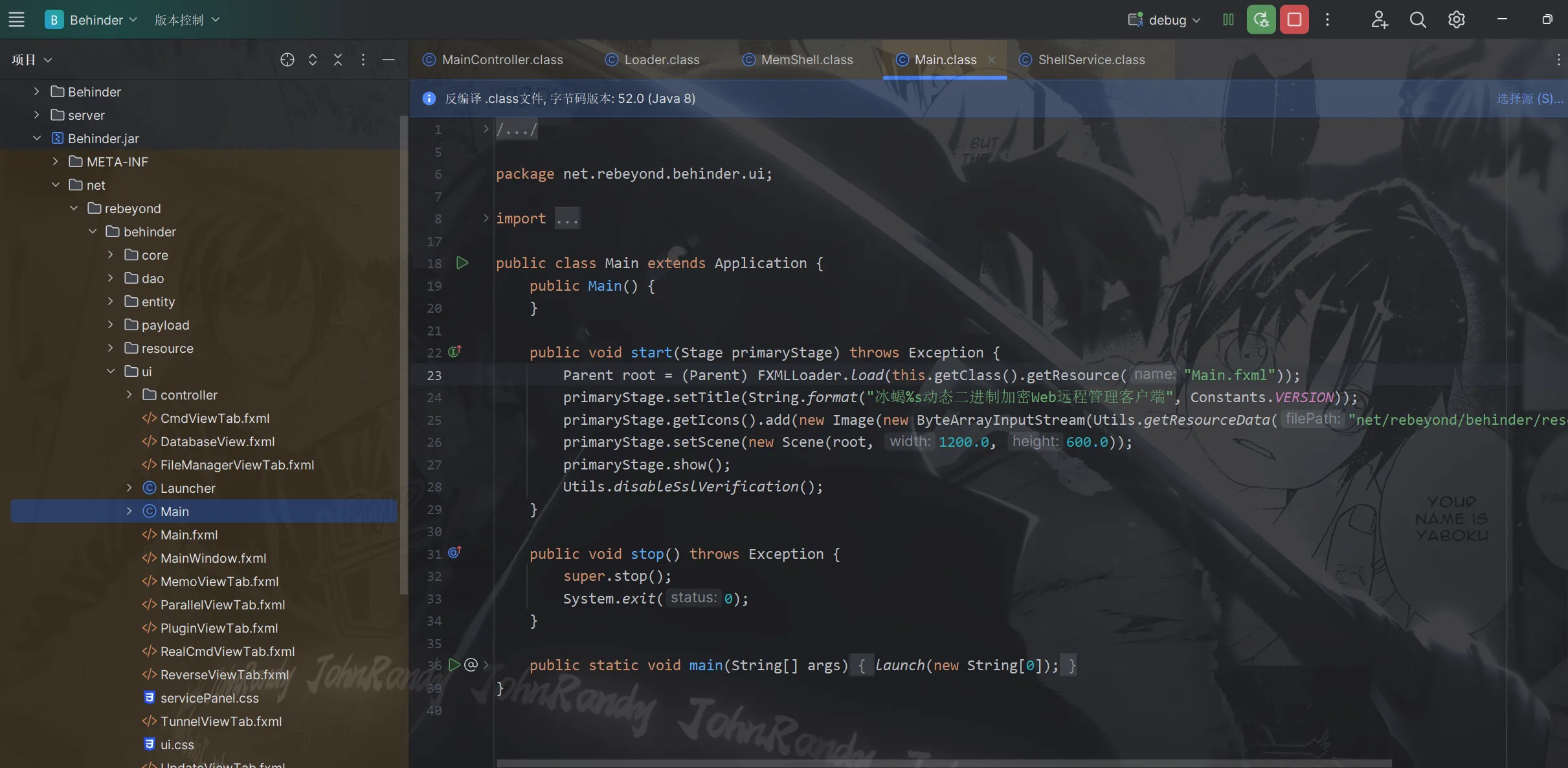Switch to ShellService.class tab

click(x=1091, y=60)
